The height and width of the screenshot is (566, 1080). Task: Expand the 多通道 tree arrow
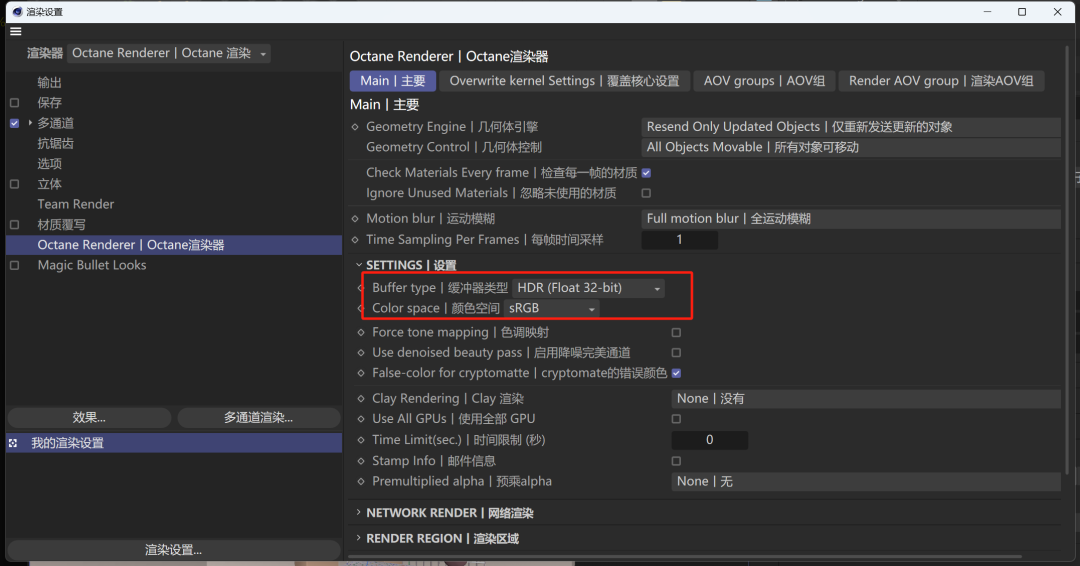[30, 123]
